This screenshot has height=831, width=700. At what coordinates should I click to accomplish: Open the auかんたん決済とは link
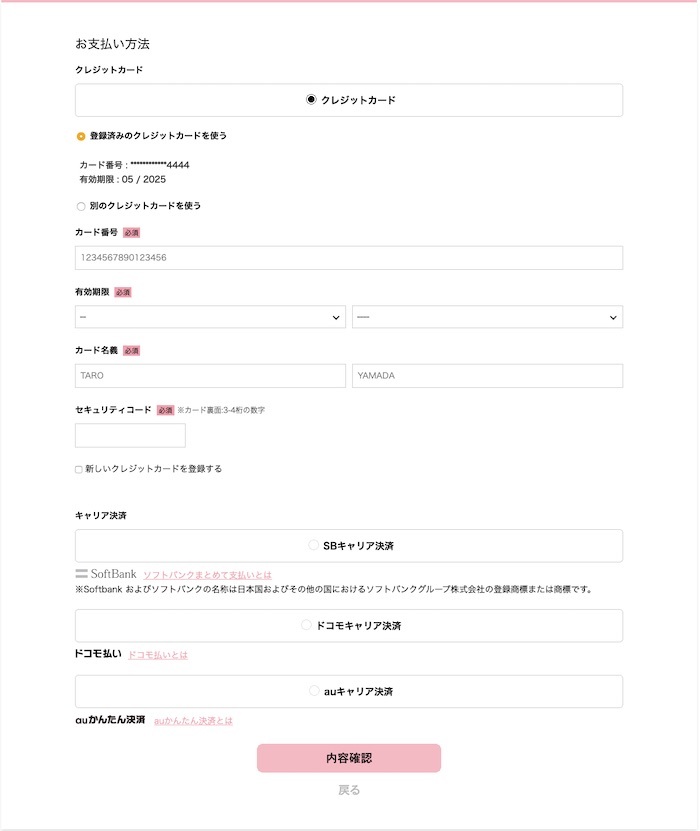[x=193, y=721]
